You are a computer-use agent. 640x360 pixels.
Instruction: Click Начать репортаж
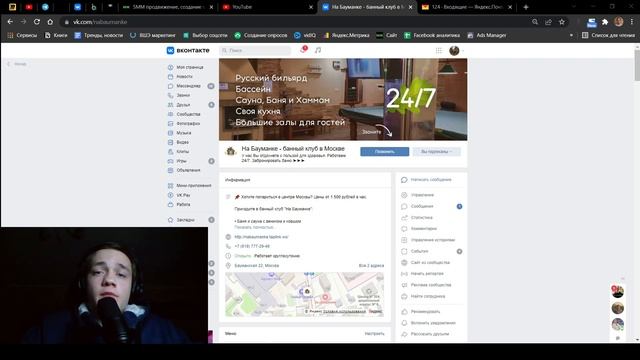click(x=422, y=273)
